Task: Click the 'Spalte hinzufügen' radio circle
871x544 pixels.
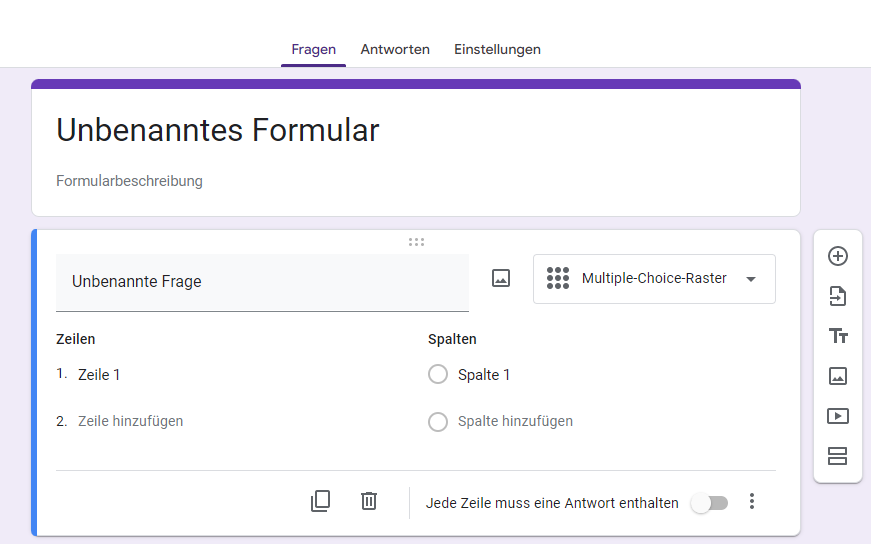Action: (x=437, y=422)
